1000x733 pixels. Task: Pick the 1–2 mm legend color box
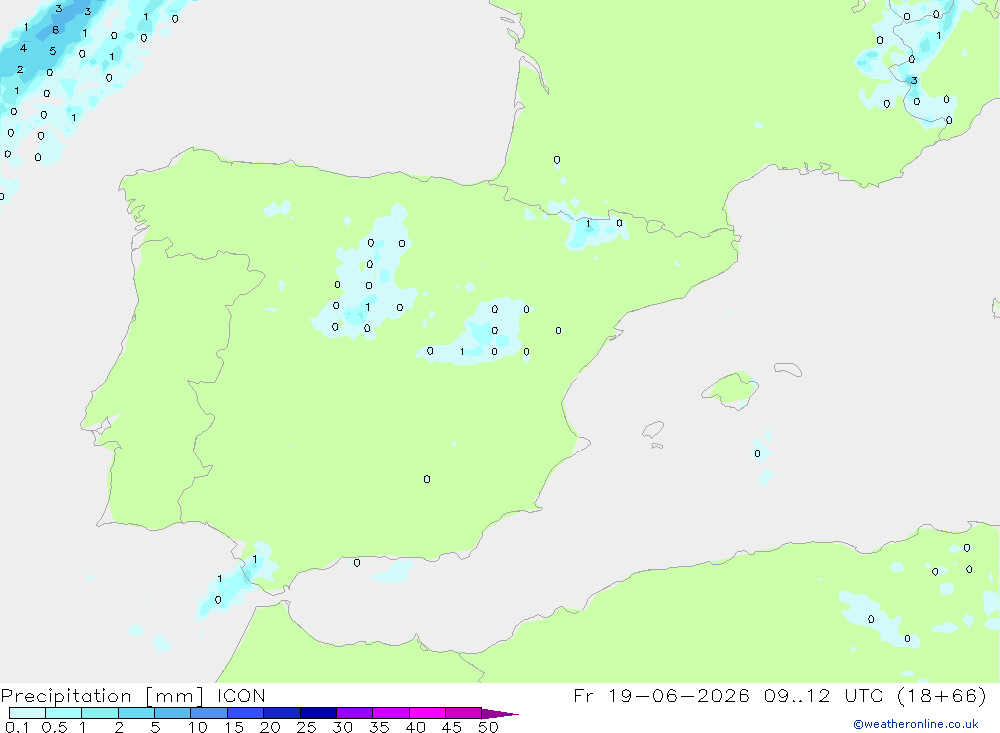pos(100,713)
